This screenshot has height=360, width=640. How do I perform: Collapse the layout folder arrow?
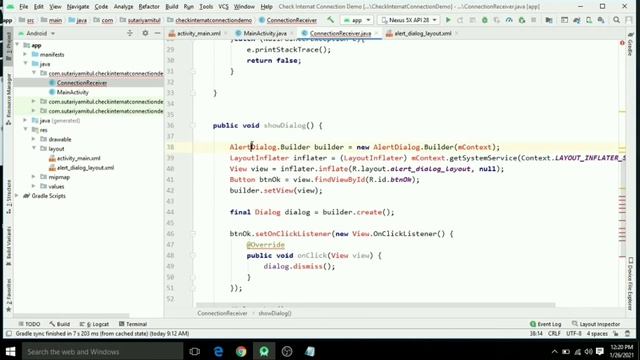click(34, 149)
